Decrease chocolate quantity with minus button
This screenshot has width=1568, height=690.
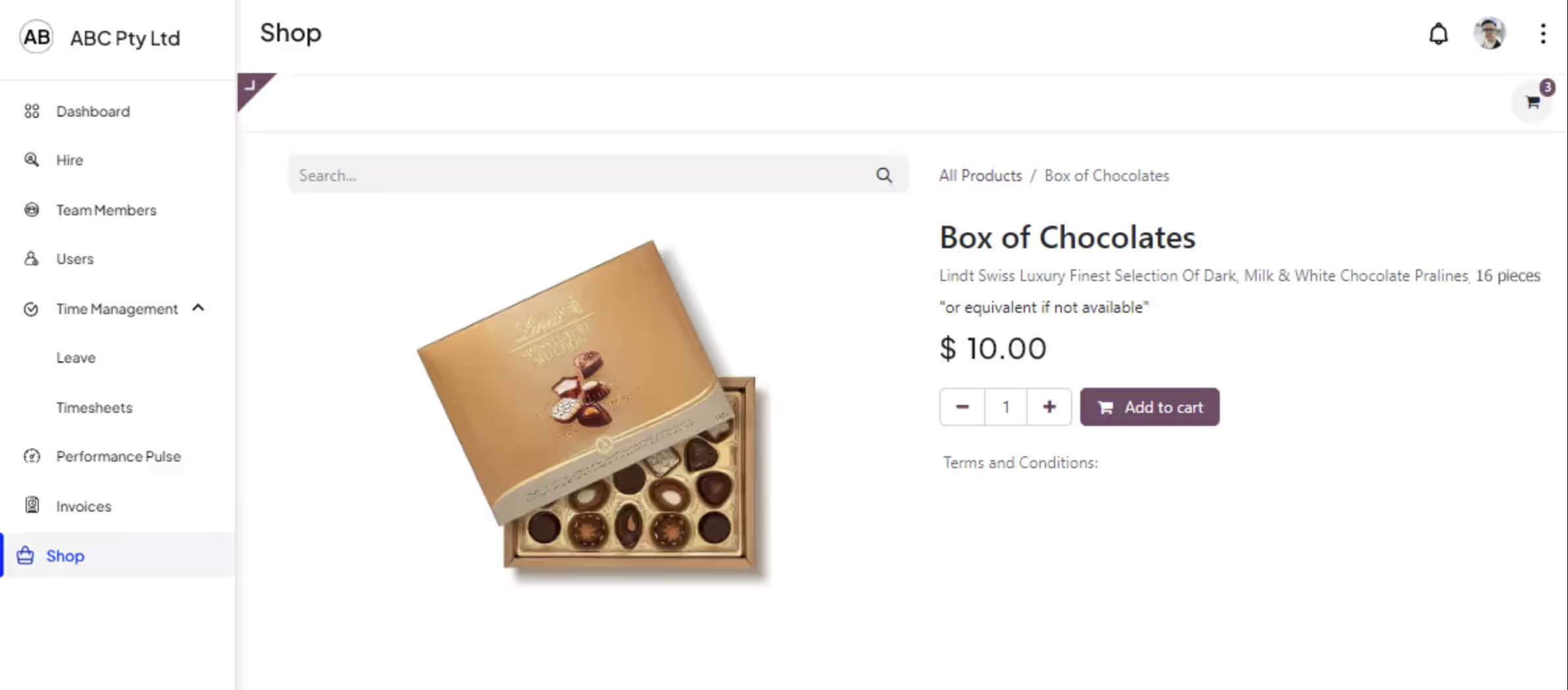[x=962, y=407]
